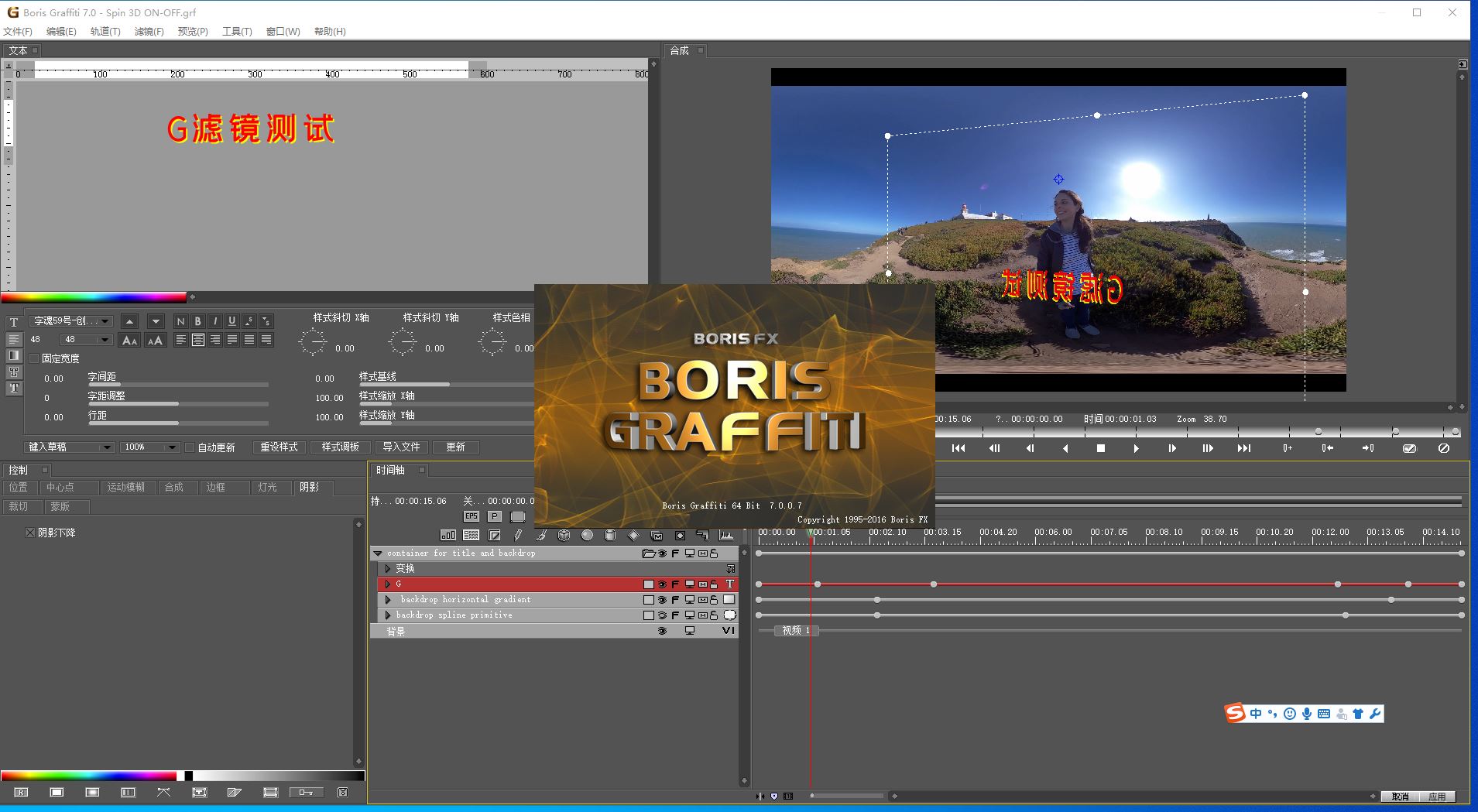Stop preview playback
The image size is (1478, 812).
1100,448
